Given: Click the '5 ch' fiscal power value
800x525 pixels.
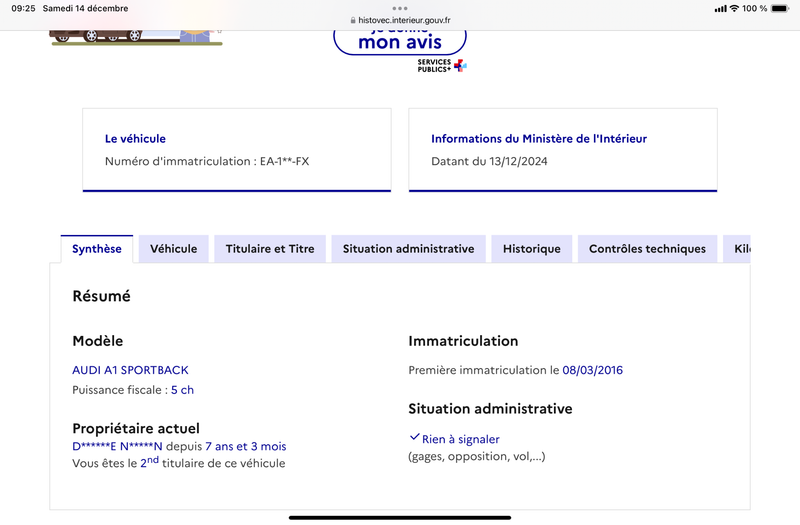Looking at the screenshot, I should 182,390.
